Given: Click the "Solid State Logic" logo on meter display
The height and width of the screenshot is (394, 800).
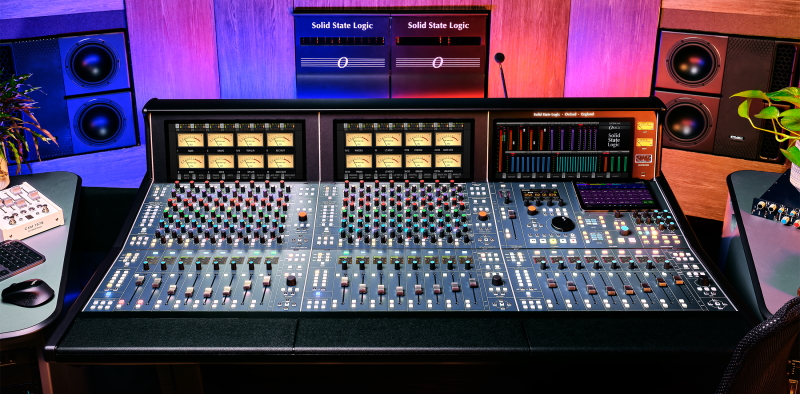Looking at the screenshot, I should pyautogui.click(x=614, y=140).
